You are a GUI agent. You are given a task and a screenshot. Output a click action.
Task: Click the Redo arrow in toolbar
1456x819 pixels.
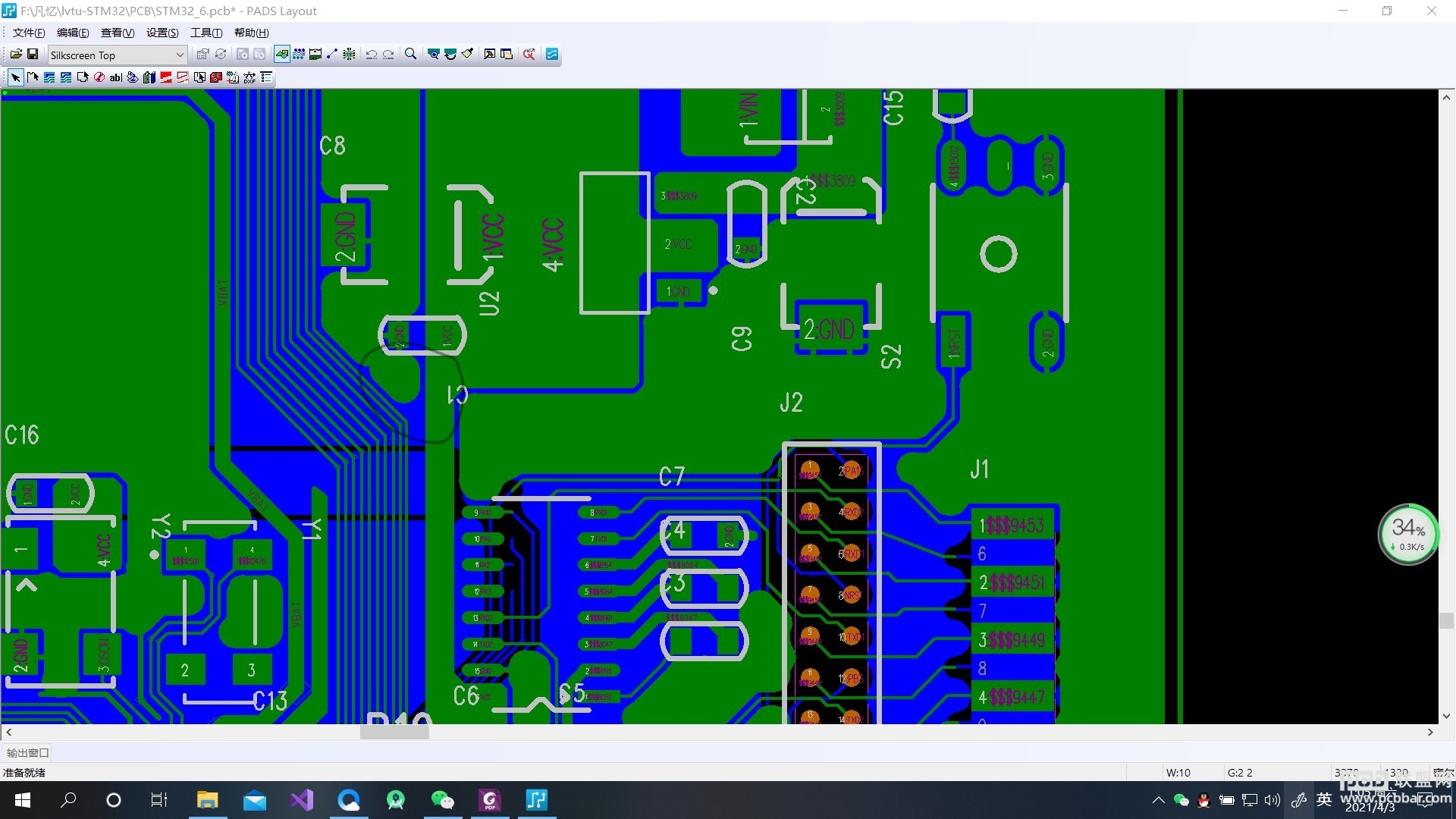388,55
